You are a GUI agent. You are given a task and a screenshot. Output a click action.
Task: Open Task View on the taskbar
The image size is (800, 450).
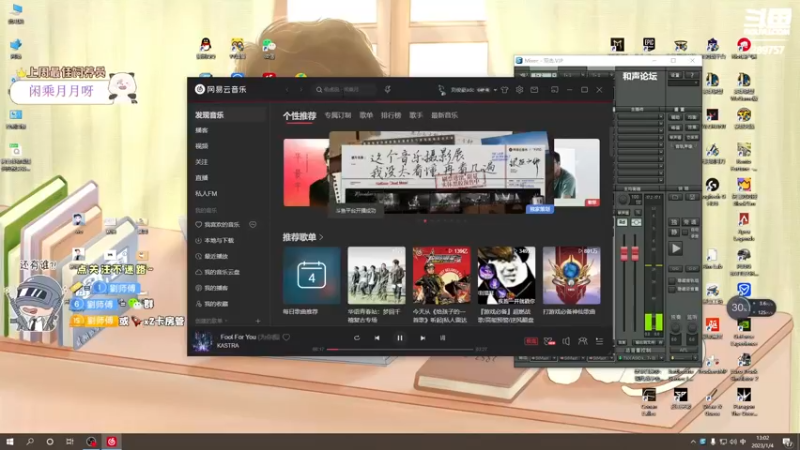coord(69,442)
